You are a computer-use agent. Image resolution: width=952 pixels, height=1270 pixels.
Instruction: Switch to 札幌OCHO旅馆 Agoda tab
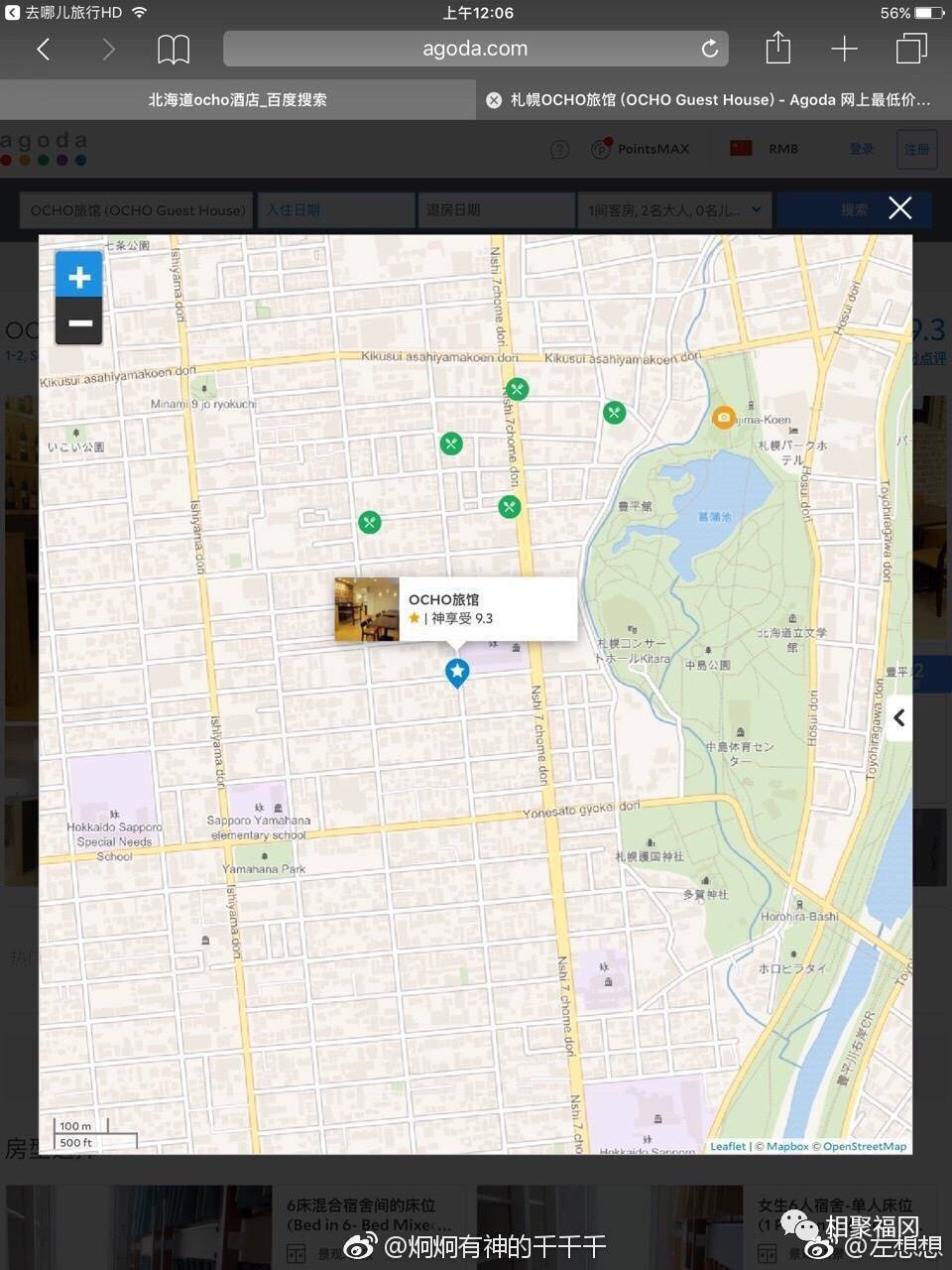tap(720, 100)
